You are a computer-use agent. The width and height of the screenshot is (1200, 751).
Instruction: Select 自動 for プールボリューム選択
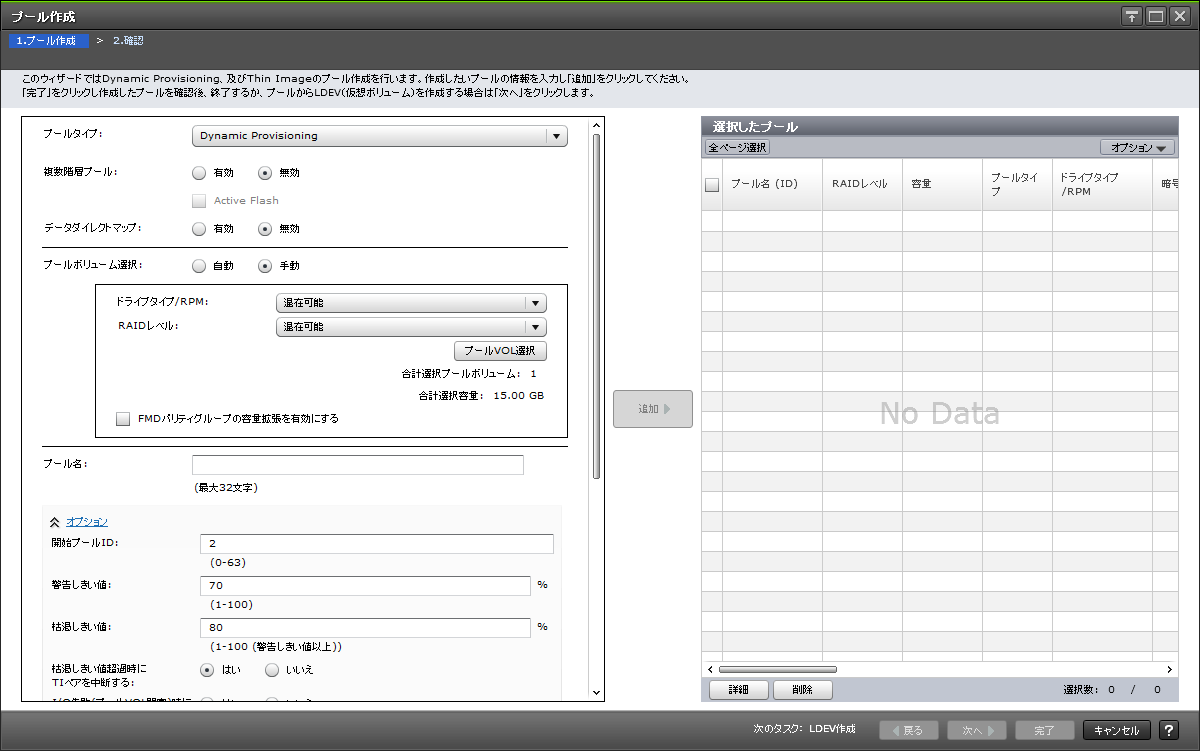click(199, 265)
